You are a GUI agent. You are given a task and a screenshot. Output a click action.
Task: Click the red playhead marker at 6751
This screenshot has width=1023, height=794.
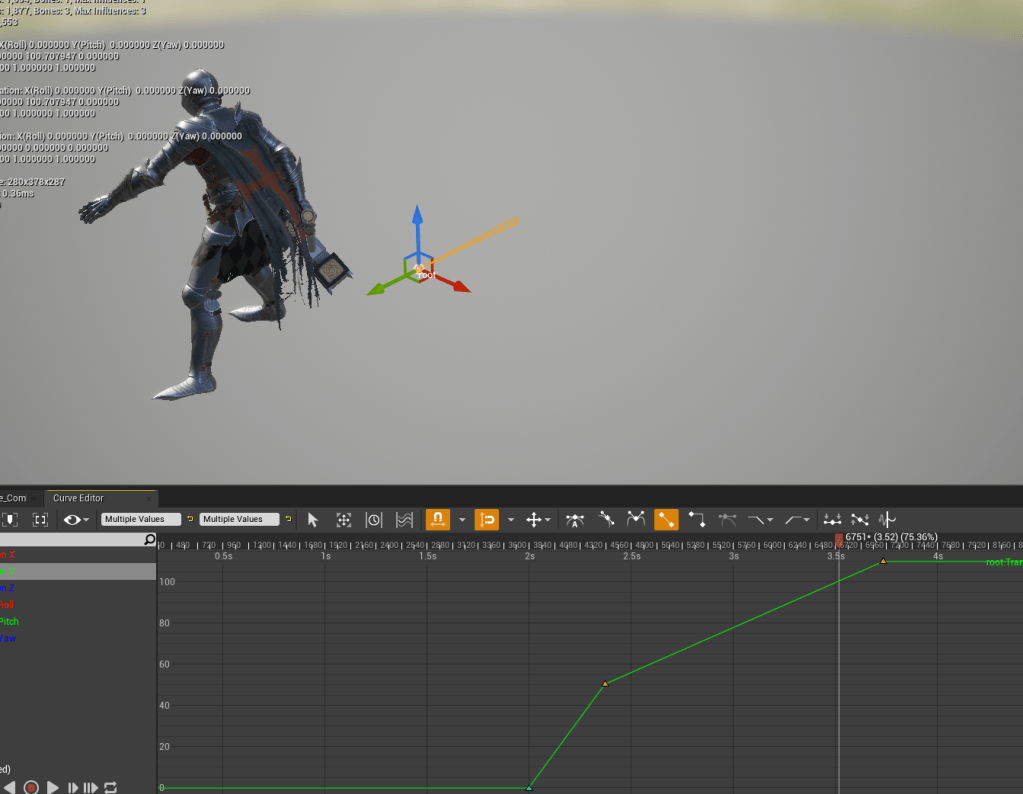pos(839,538)
